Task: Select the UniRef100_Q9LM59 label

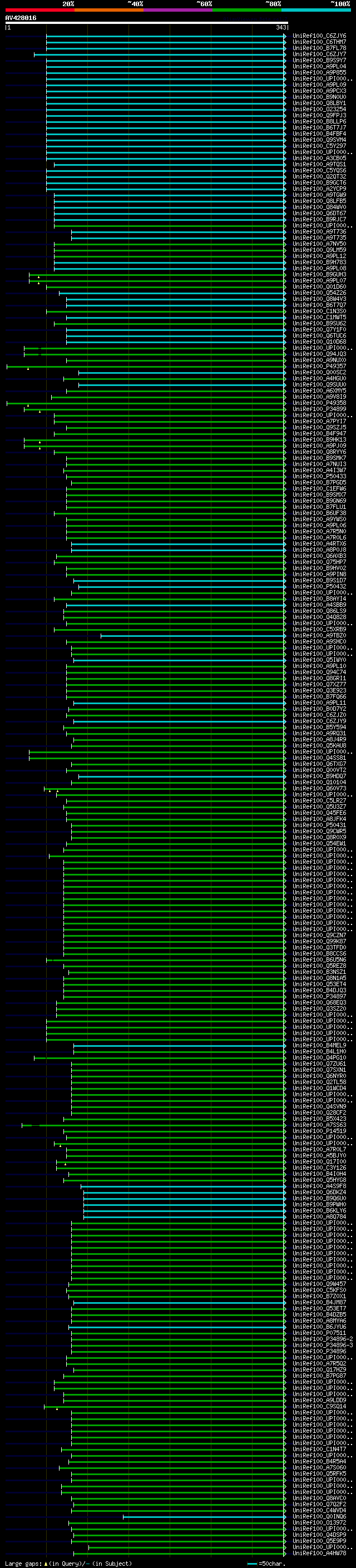Action: pos(319,250)
